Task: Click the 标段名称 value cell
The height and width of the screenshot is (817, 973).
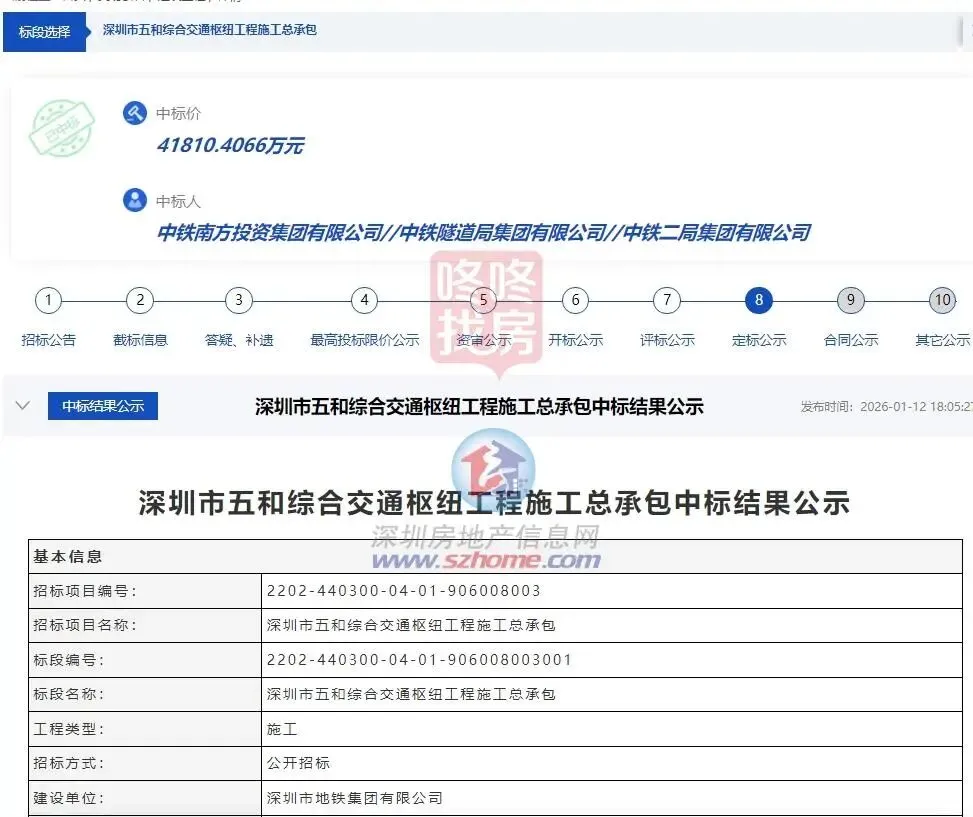Action: pyautogui.click(x=611, y=694)
